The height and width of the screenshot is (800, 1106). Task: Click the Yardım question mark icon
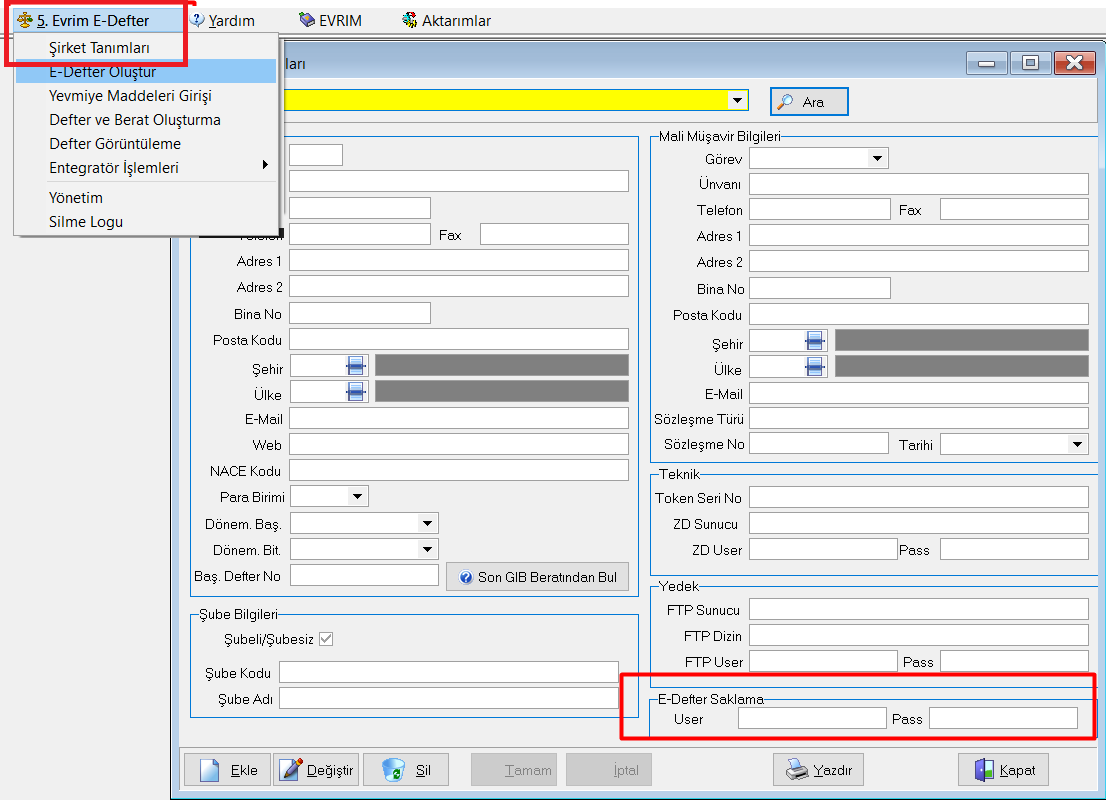tap(198, 20)
